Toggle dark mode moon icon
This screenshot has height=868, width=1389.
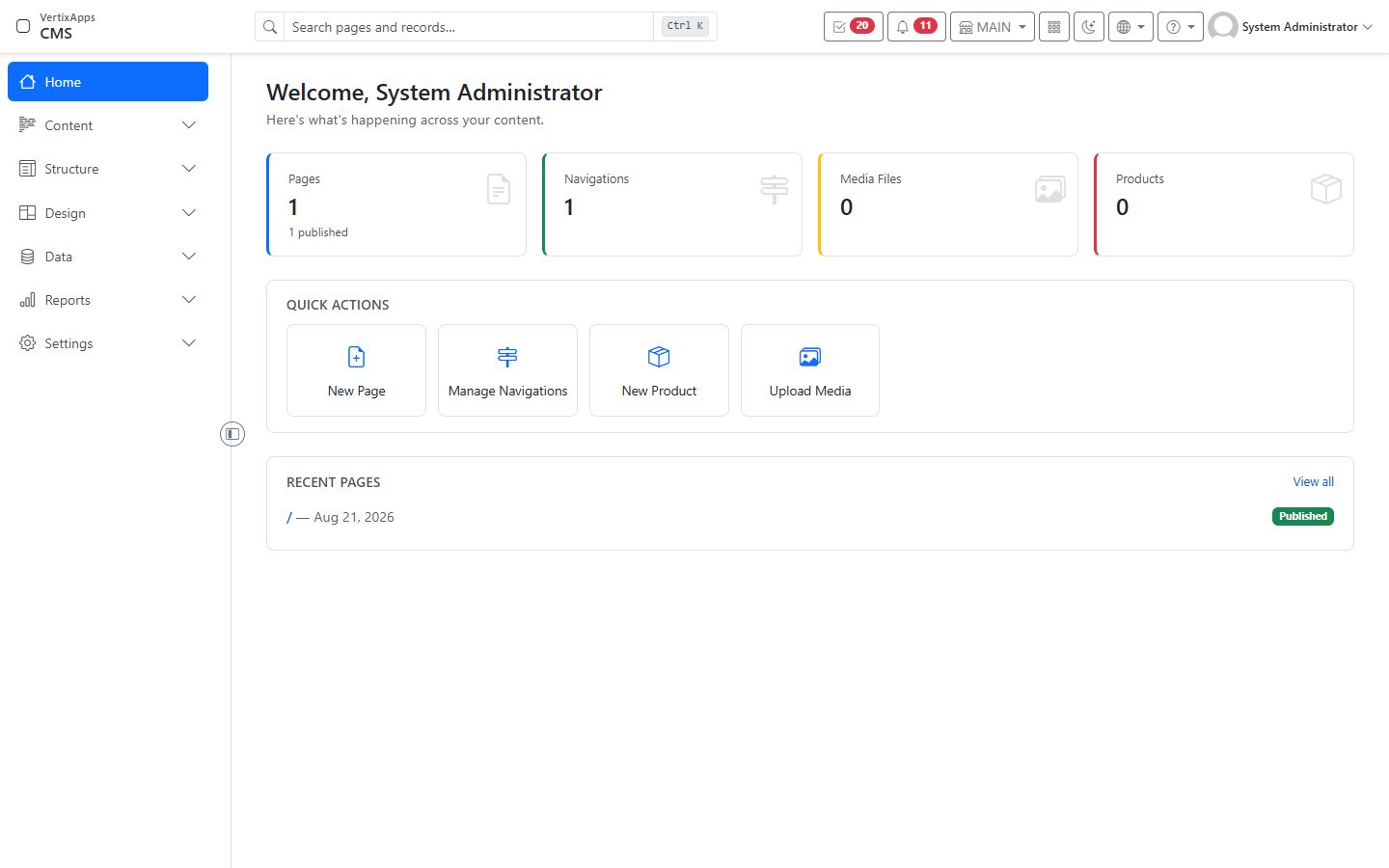click(x=1088, y=27)
